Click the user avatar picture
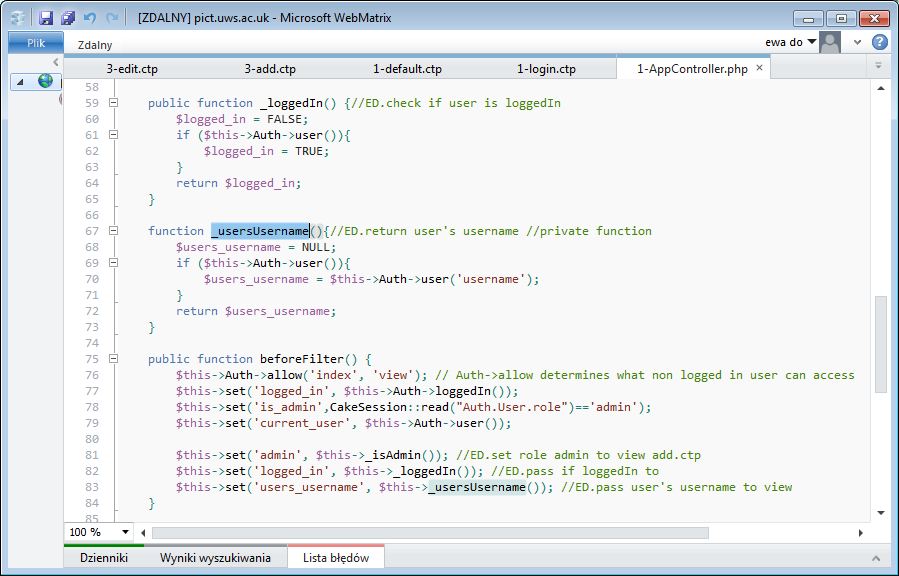Screen dimensions: 899x576 click(x=830, y=42)
